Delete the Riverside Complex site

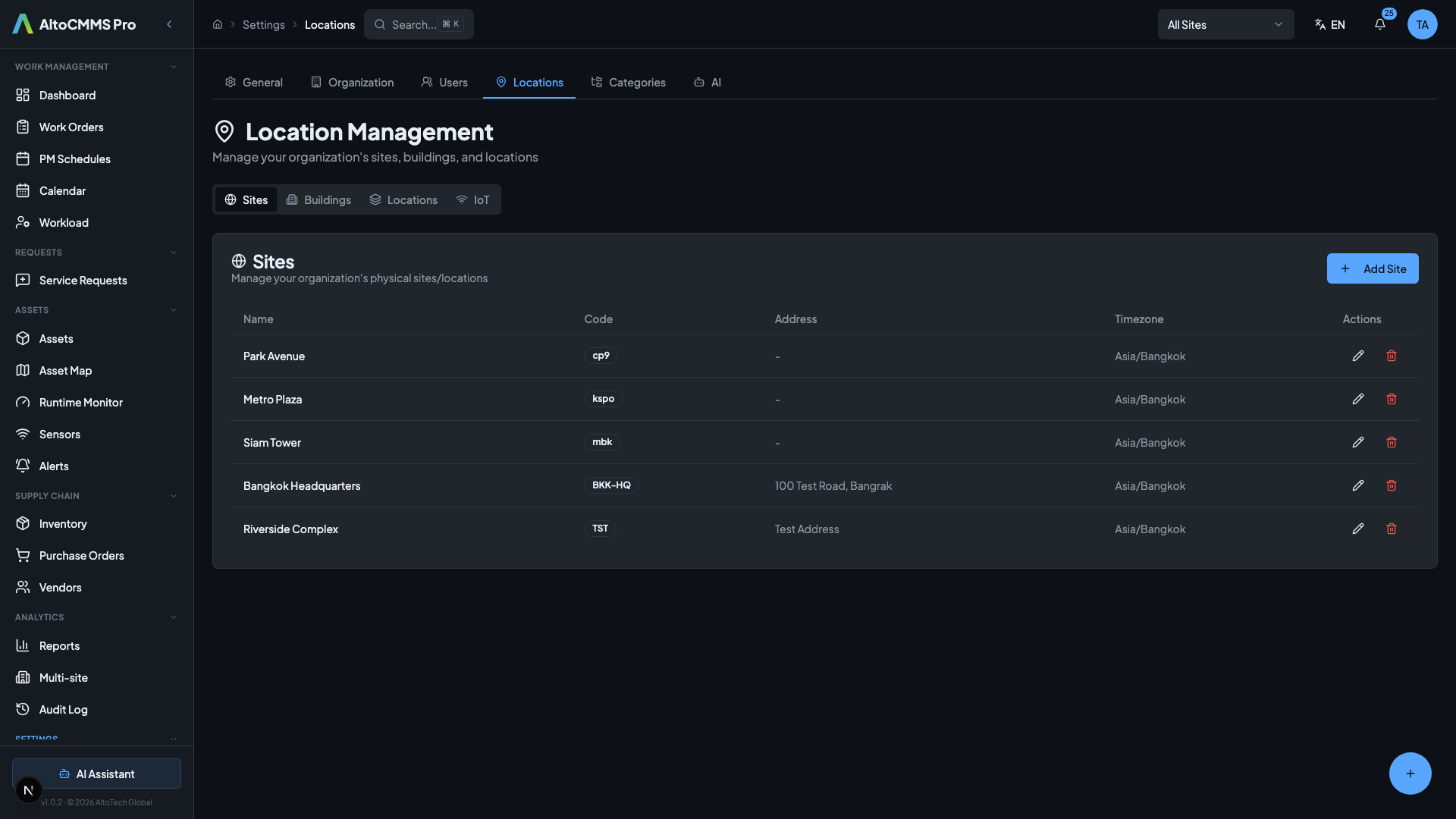(x=1391, y=529)
